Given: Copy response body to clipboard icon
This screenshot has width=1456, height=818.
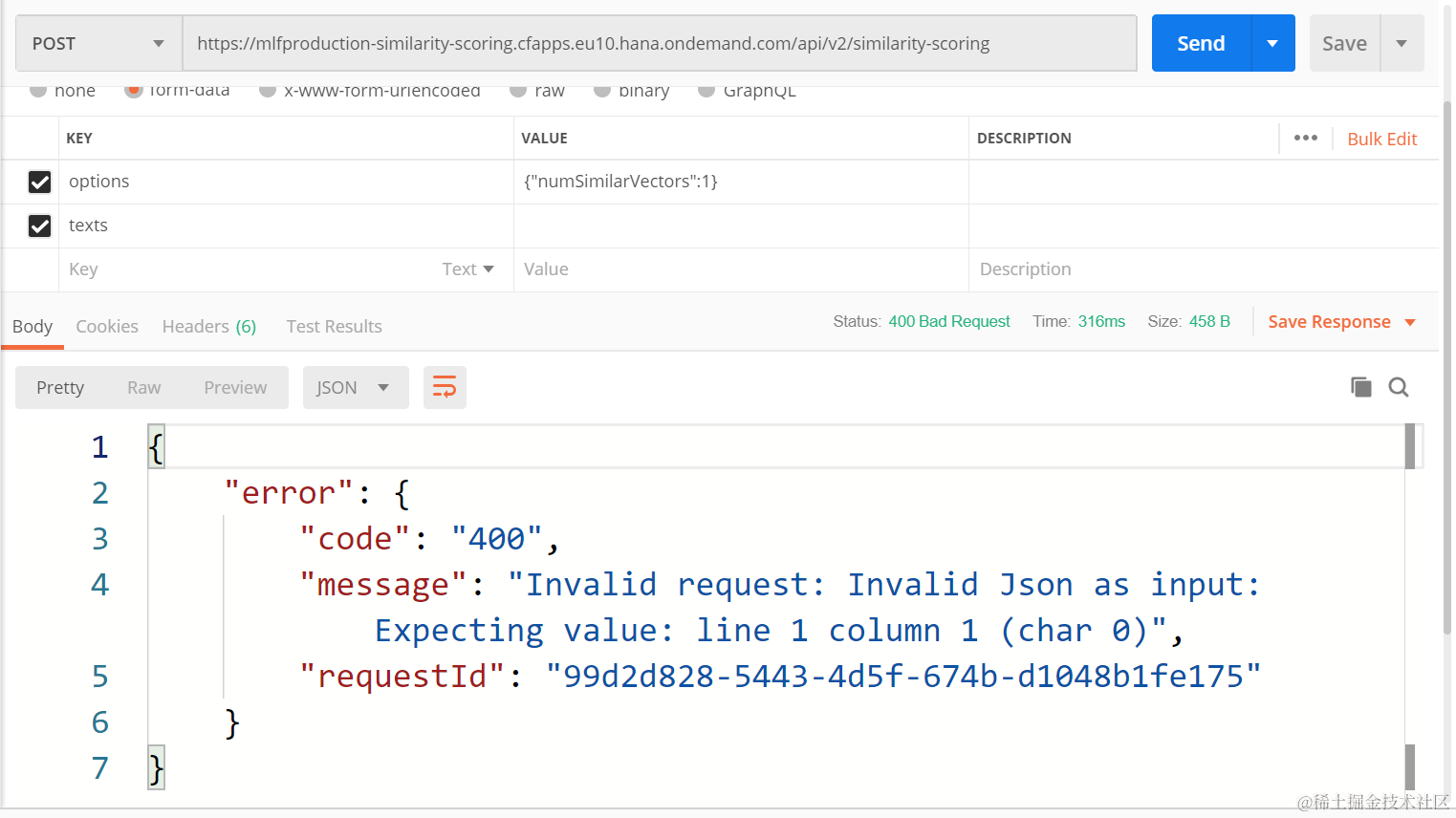Looking at the screenshot, I should [x=1360, y=387].
